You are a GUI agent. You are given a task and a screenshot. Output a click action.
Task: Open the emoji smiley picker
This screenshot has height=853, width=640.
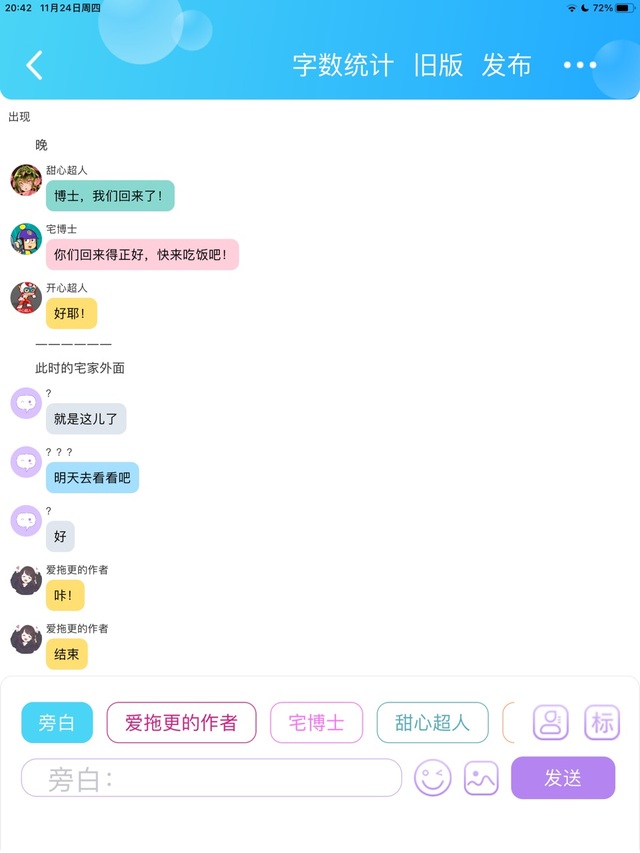[433, 778]
